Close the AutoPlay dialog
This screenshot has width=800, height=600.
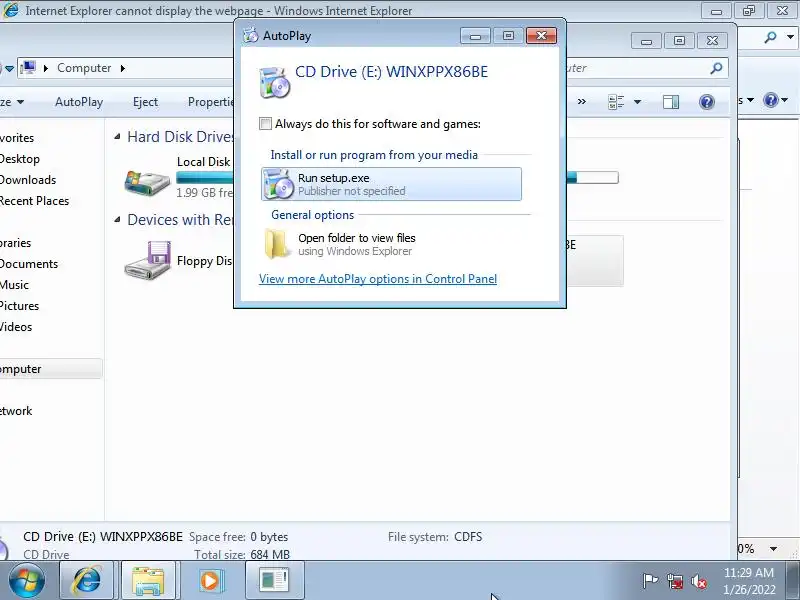pos(541,36)
